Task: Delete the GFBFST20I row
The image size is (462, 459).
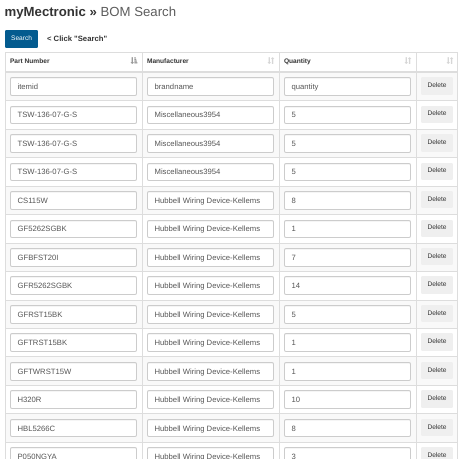Action: coord(437,257)
